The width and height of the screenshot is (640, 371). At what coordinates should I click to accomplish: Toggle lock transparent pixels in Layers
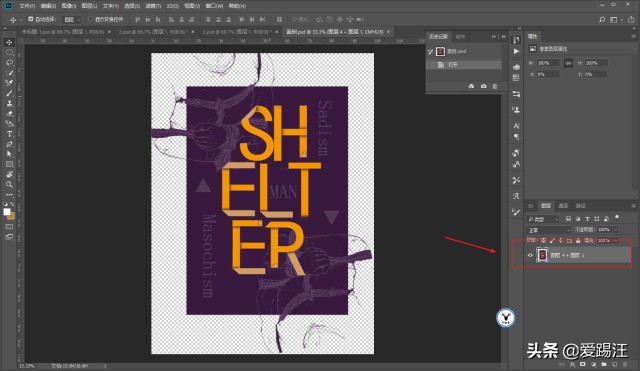[x=543, y=241]
